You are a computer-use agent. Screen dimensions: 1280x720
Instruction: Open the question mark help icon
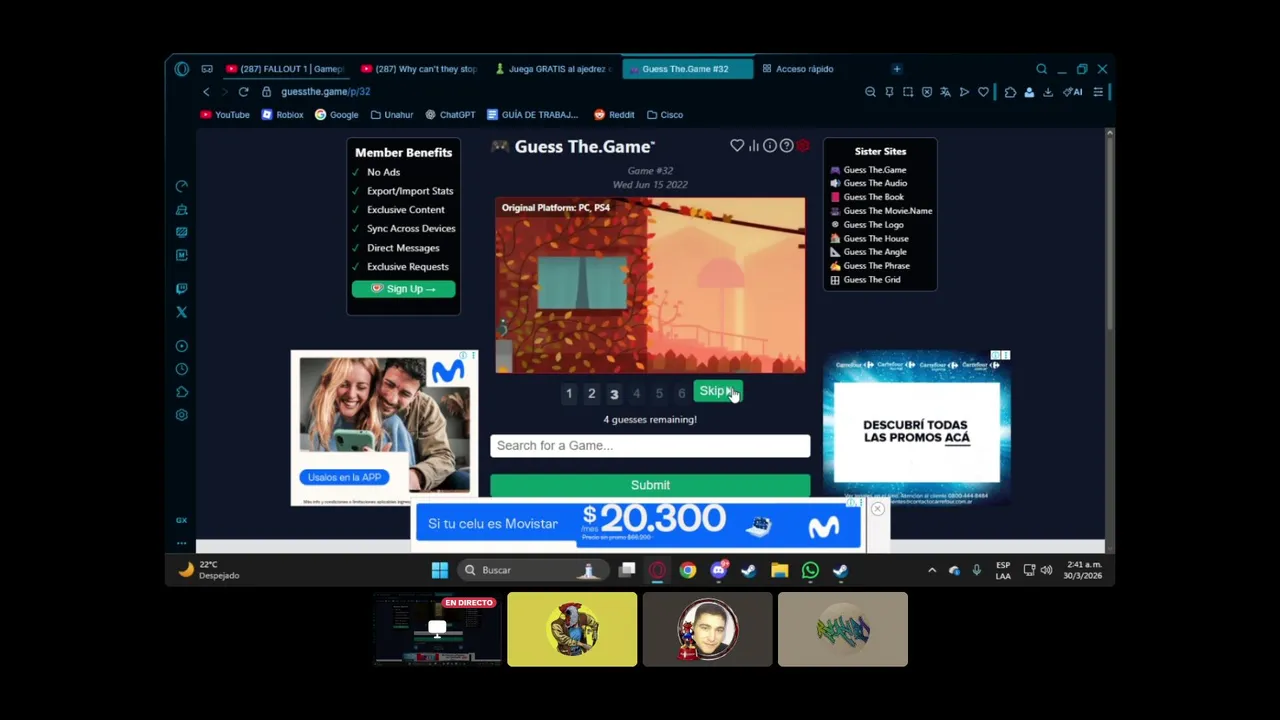tap(786, 146)
